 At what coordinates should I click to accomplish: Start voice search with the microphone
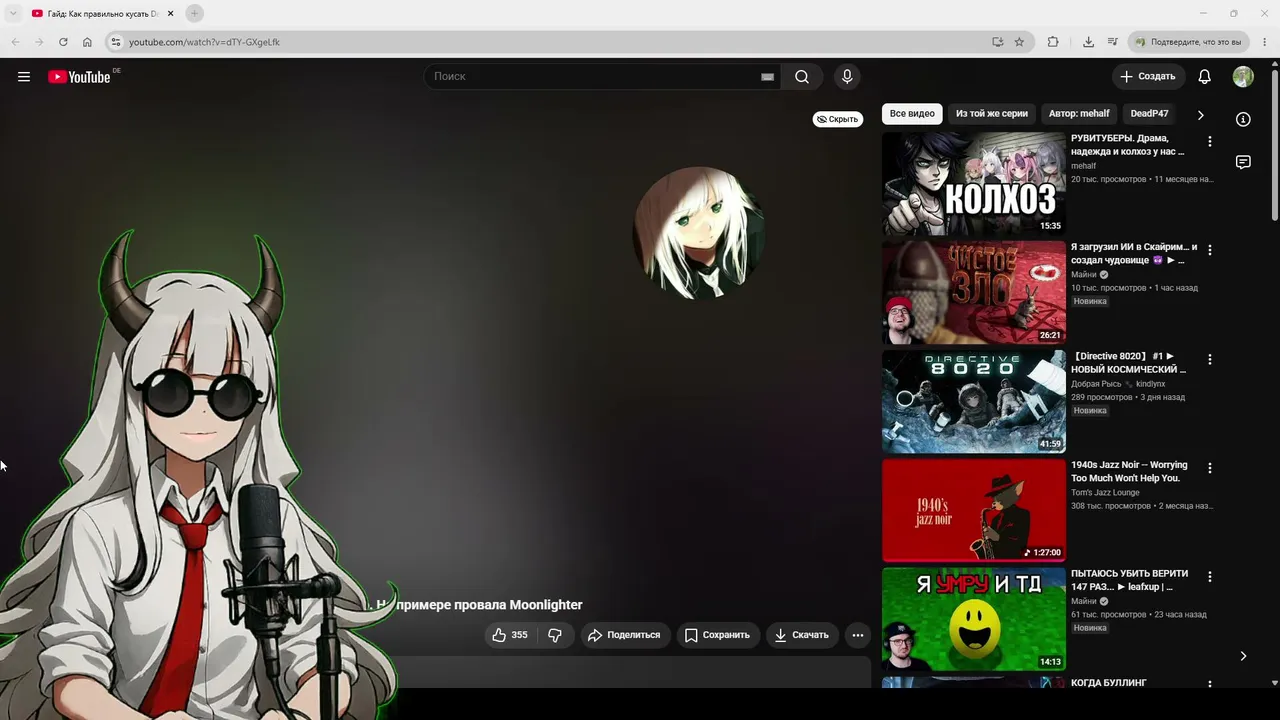[847, 77]
